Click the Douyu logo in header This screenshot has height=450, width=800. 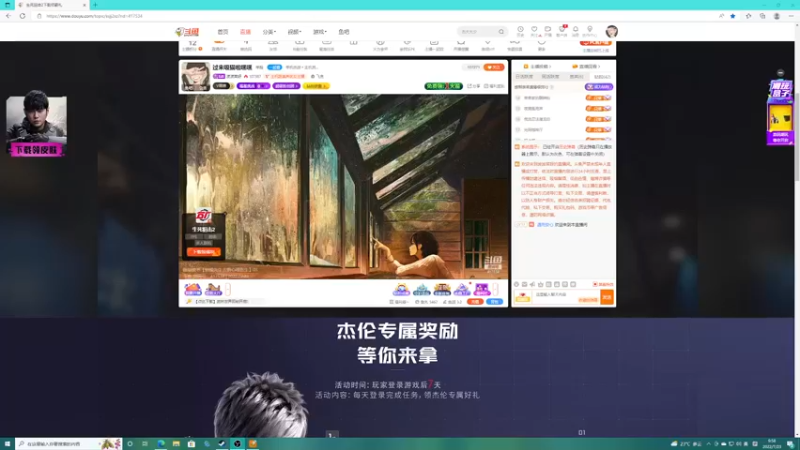(x=187, y=32)
